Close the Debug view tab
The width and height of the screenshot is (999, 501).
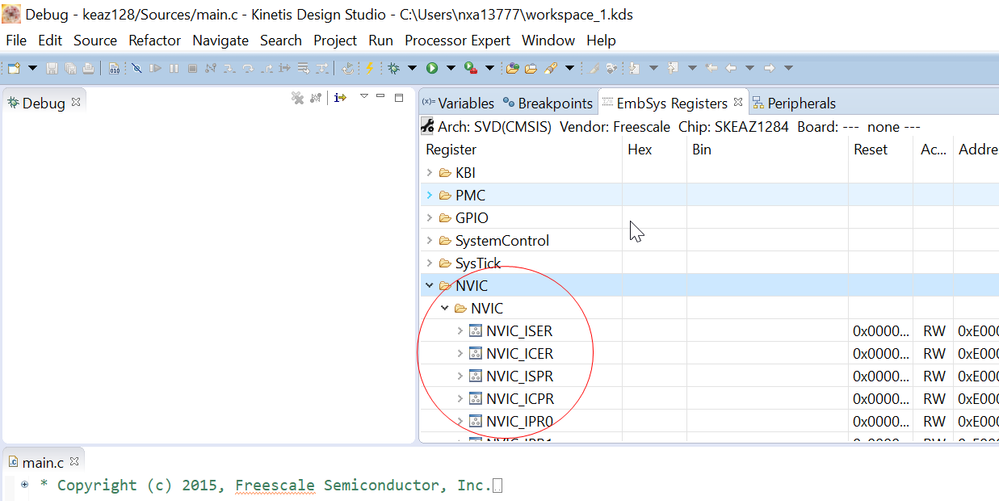pyautogui.click(x=76, y=102)
